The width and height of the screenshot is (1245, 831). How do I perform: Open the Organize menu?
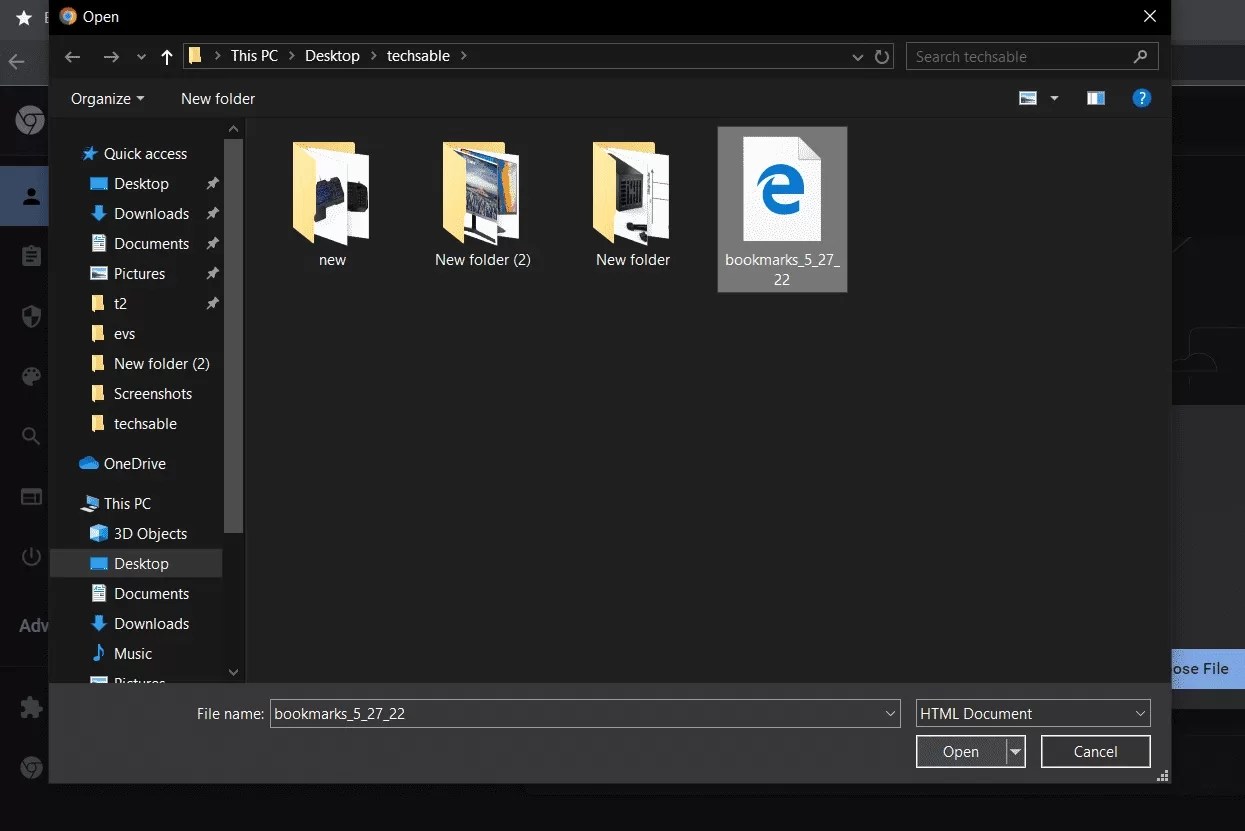pos(106,98)
